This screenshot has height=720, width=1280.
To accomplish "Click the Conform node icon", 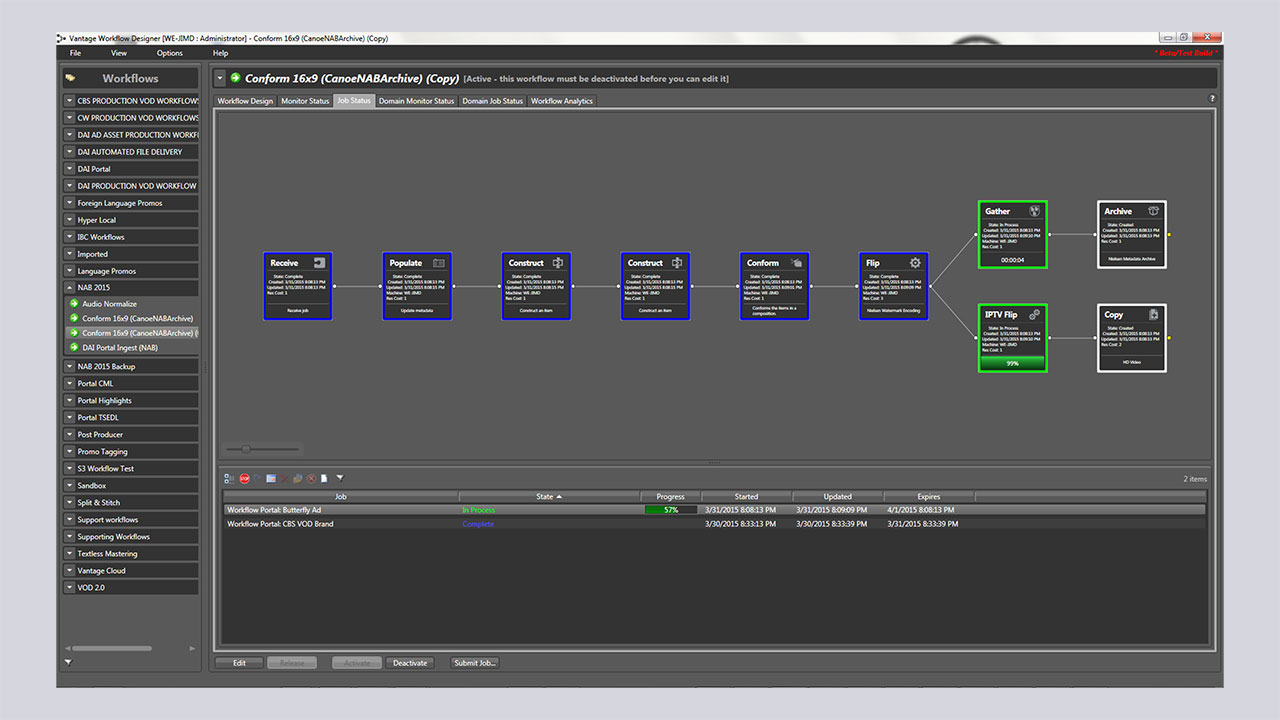I will pyautogui.click(x=796, y=263).
